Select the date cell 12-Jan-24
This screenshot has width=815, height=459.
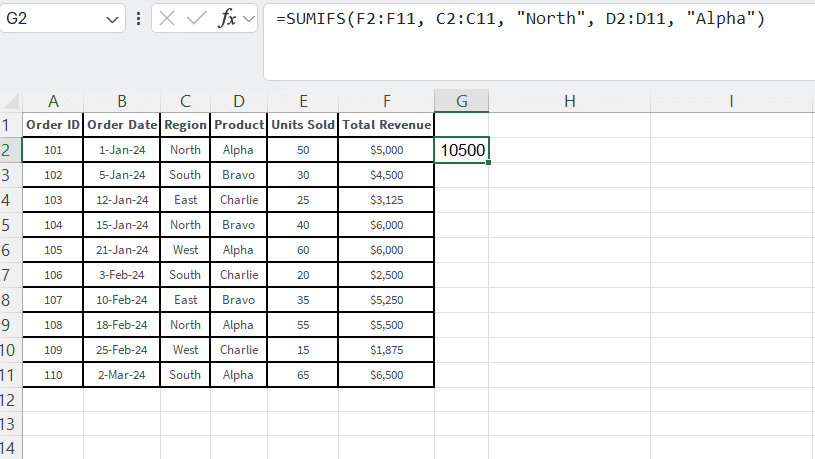(x=122, y=200)
